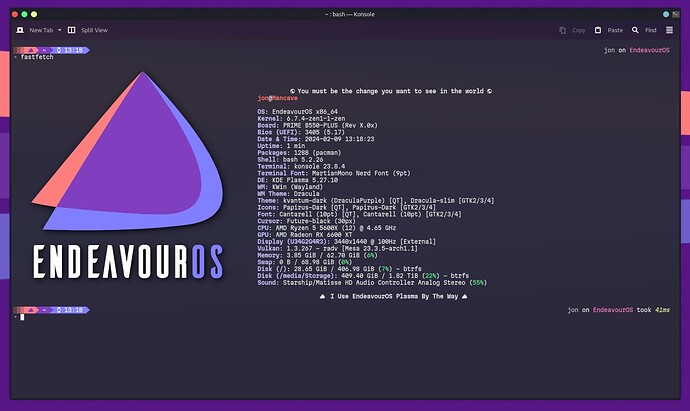Click the Paste toolbar button

(x=609, y=30)
